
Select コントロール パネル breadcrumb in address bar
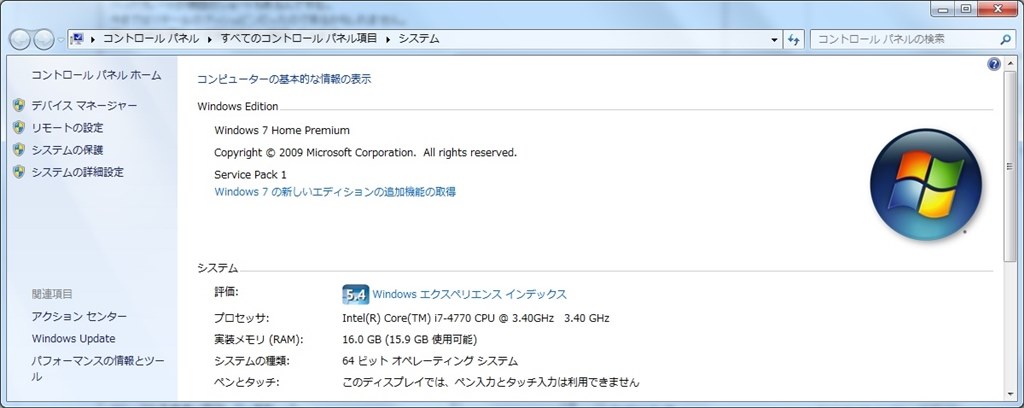point(151,39)
